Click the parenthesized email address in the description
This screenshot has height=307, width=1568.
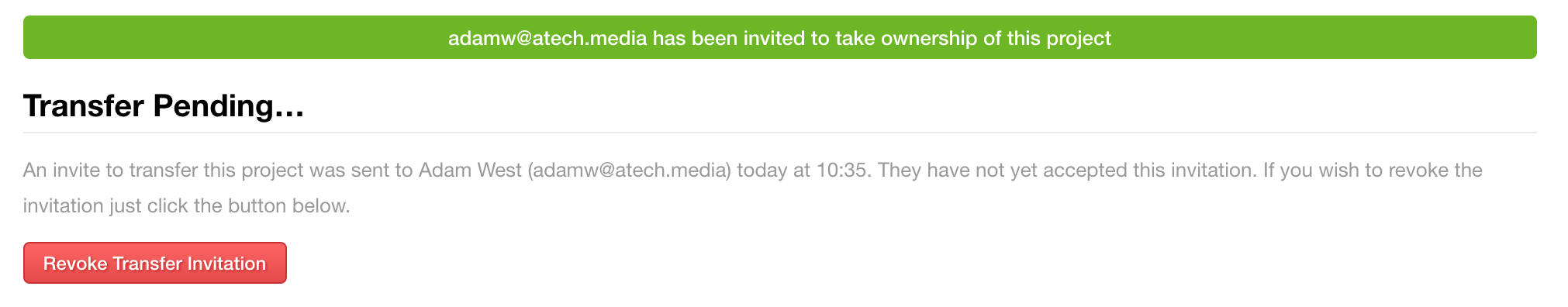[630, 170]
